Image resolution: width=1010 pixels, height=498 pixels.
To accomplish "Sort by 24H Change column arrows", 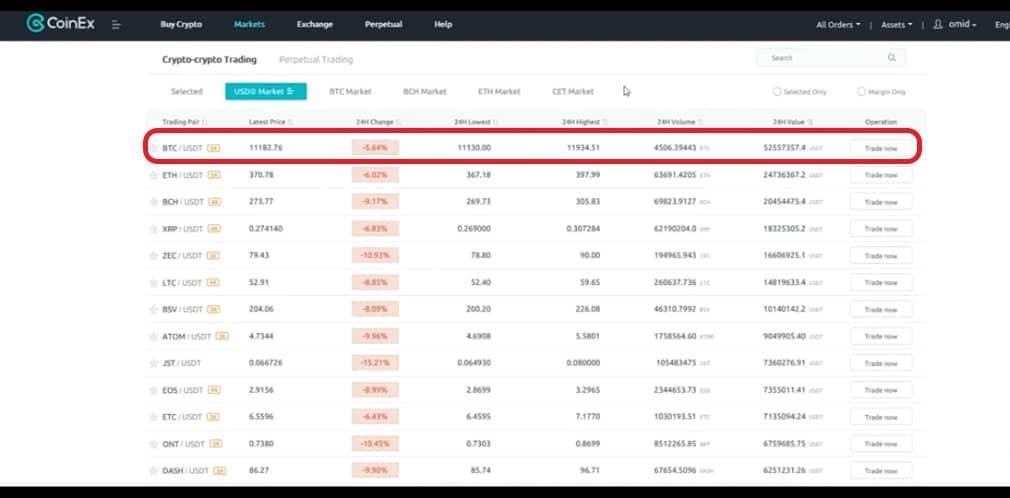I will coord(399,122).
